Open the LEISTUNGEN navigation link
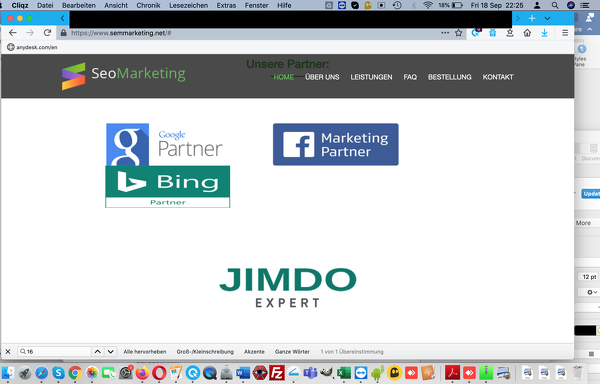 [x=371, y=77]
